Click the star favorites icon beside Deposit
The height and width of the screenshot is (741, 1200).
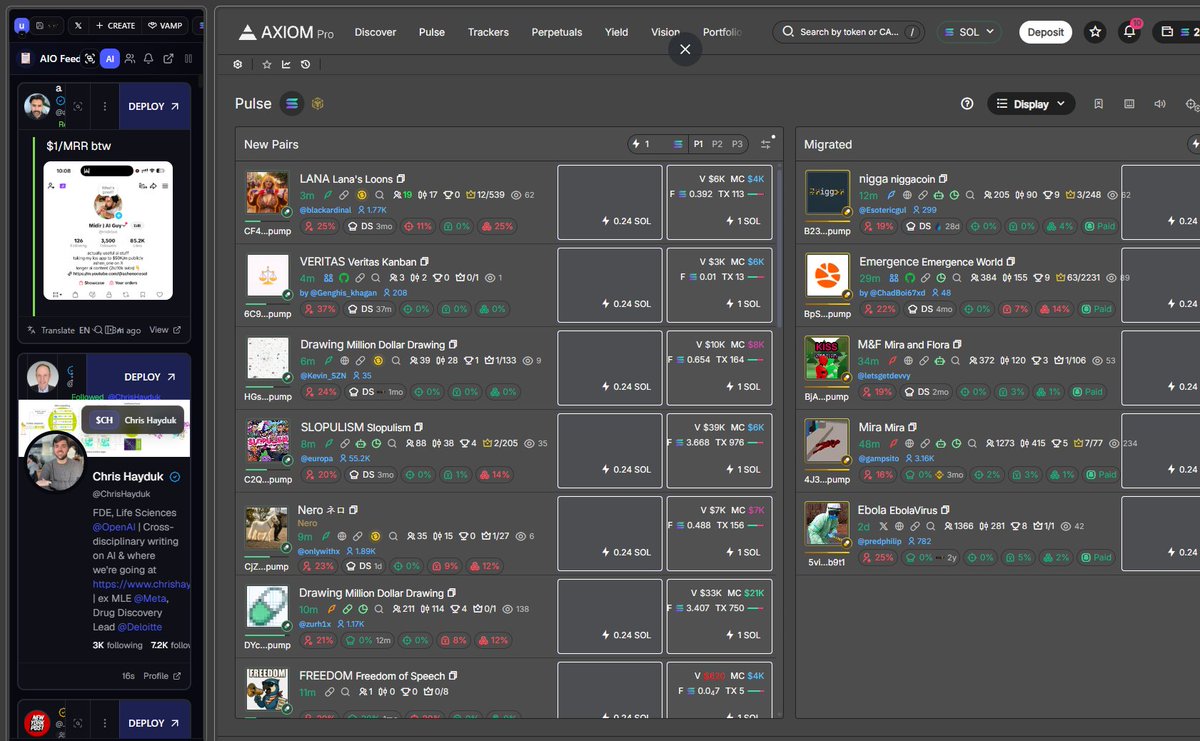click(1095, 32)
